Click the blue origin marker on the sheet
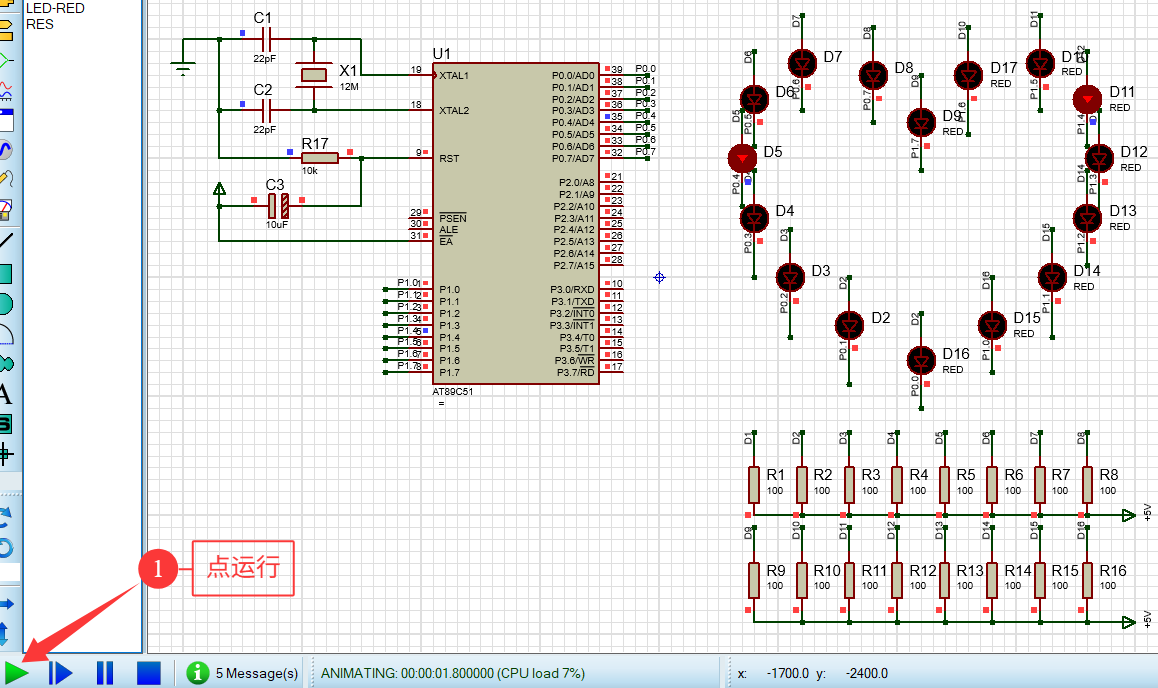 [659, 278]
